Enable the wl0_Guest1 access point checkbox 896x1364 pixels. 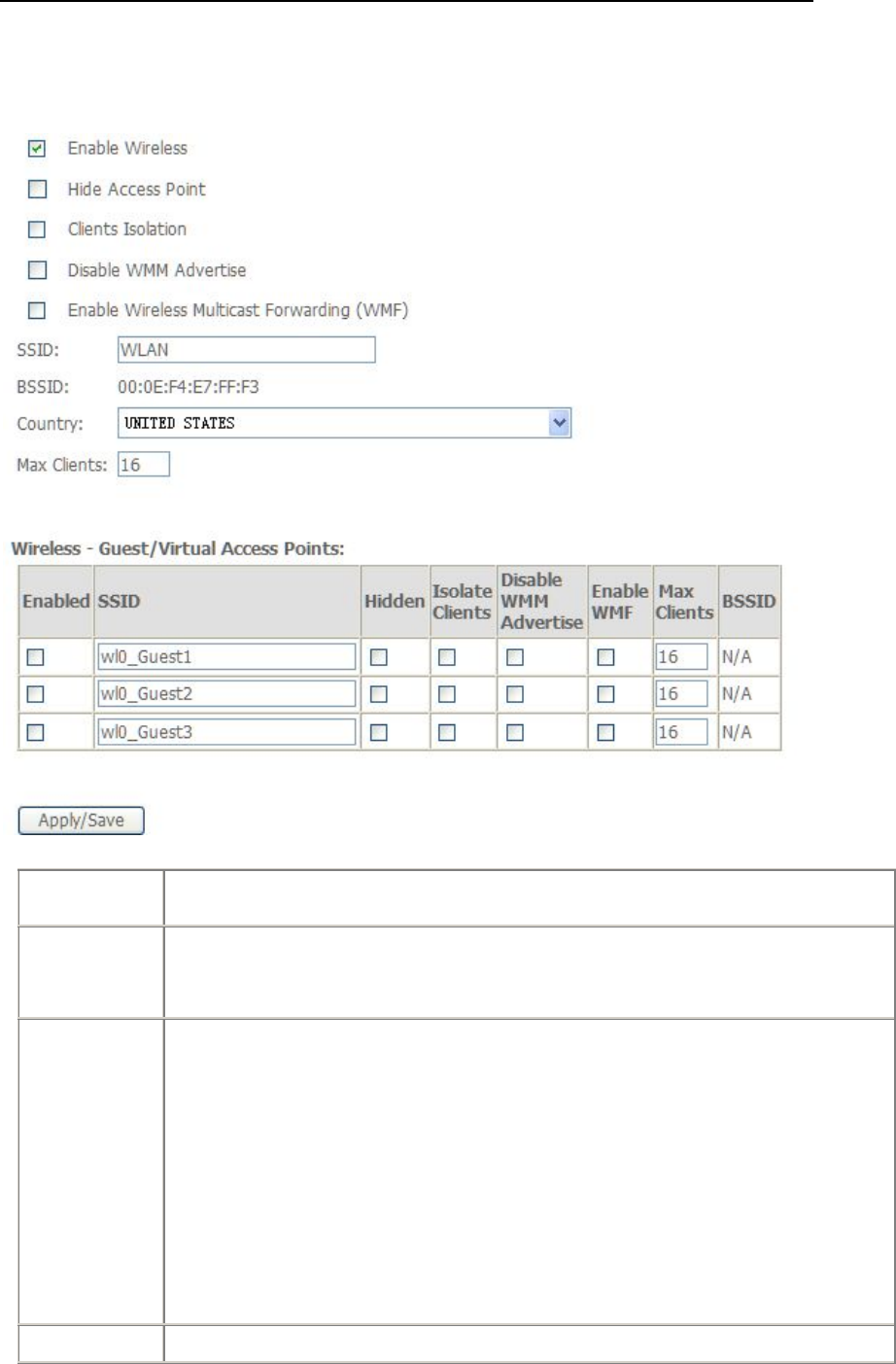pyautogui.click(x=36, y=657)
